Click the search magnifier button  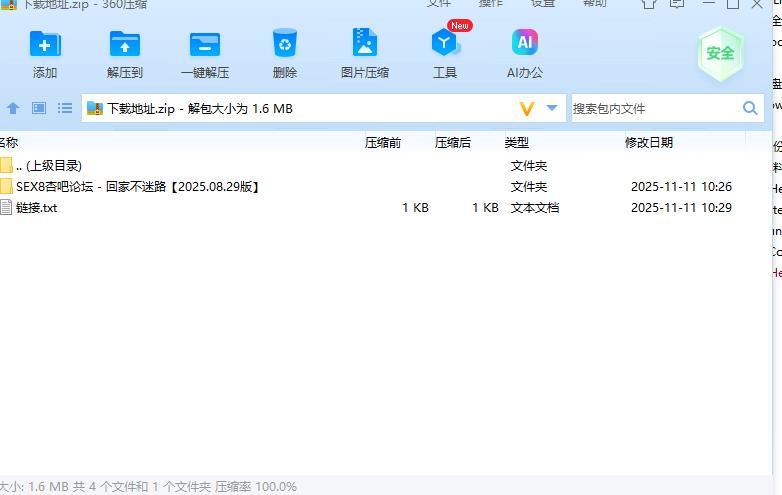750,108
